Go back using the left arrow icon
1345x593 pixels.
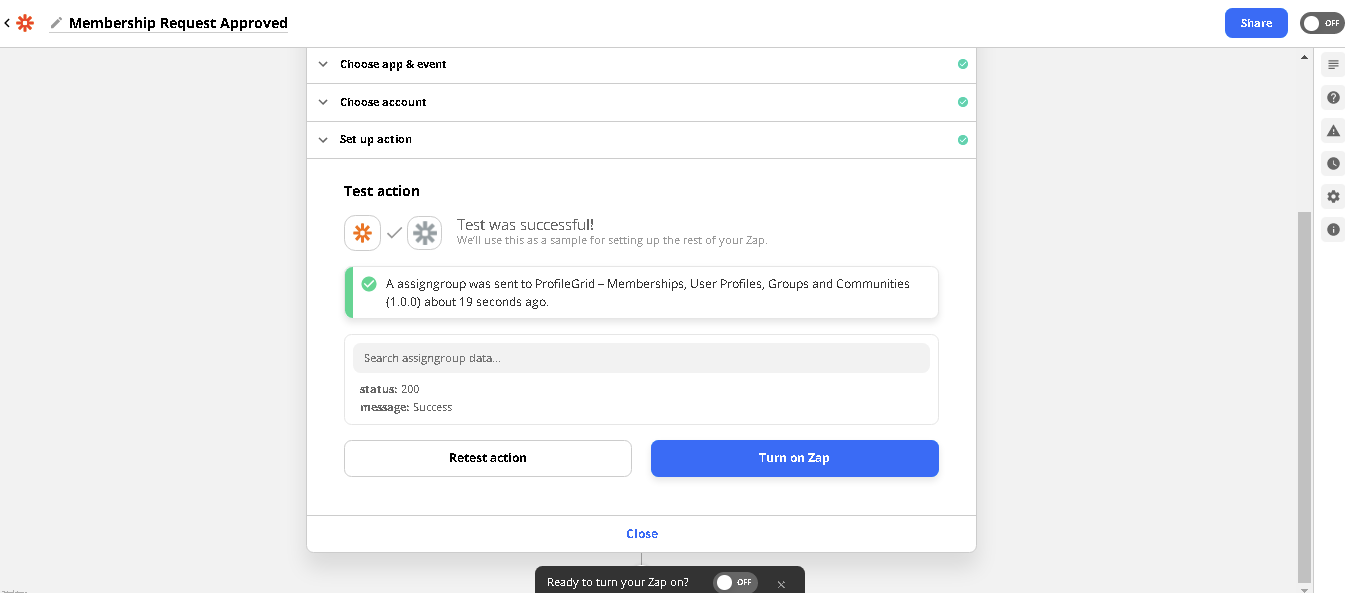click(x=7, y=23)
